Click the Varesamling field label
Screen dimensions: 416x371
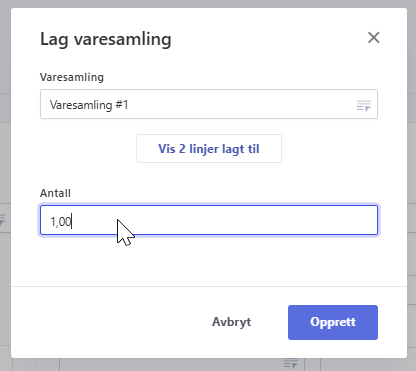click(x=72, y=77)
